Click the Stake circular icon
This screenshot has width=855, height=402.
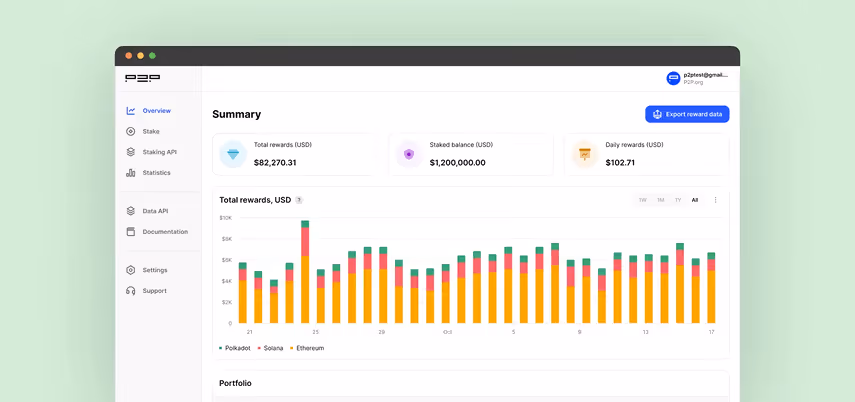[x=131, y=131]
